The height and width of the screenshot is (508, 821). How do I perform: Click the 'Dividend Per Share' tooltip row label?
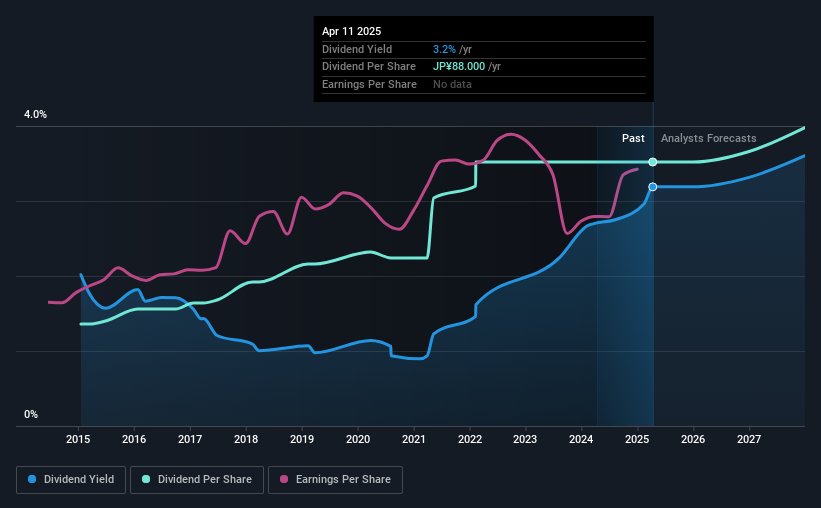pyautogui.click(x=369, y=67)
